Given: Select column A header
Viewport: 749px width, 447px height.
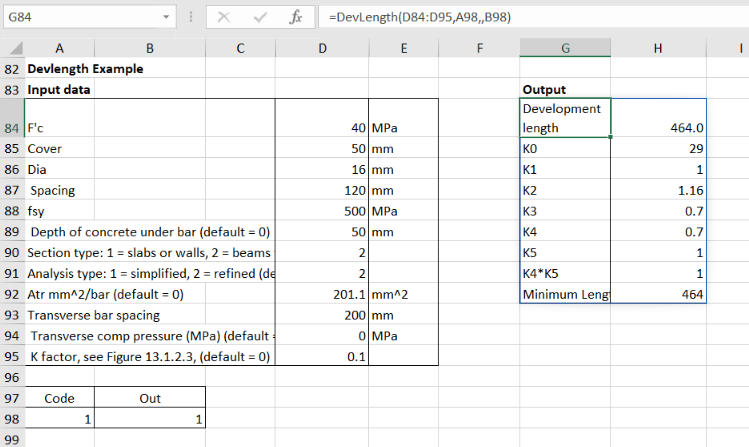Looking at the screenshot, I should [x=59, y=49].
